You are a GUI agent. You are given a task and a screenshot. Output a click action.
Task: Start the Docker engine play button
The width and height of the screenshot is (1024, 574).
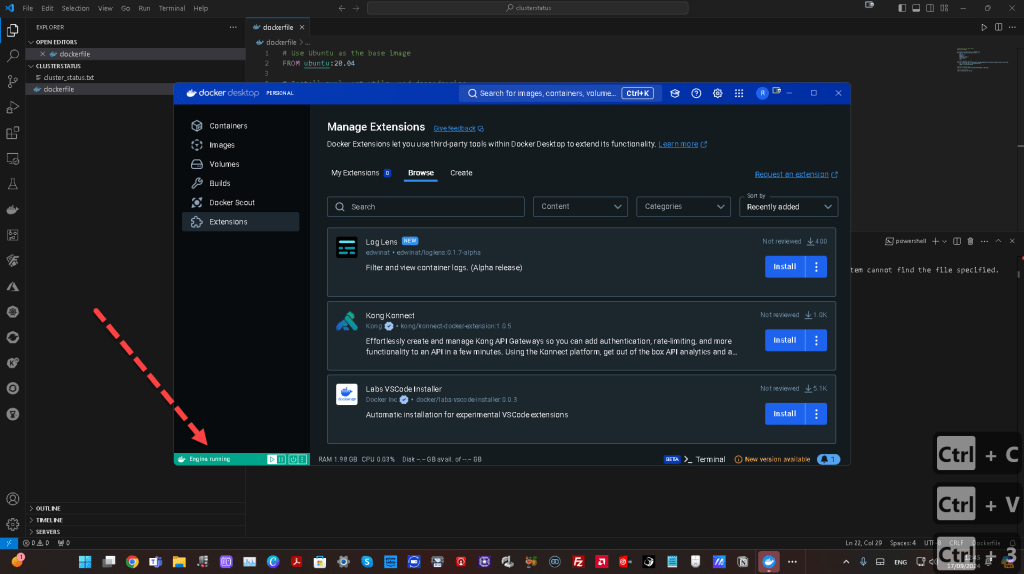[272, 459]
